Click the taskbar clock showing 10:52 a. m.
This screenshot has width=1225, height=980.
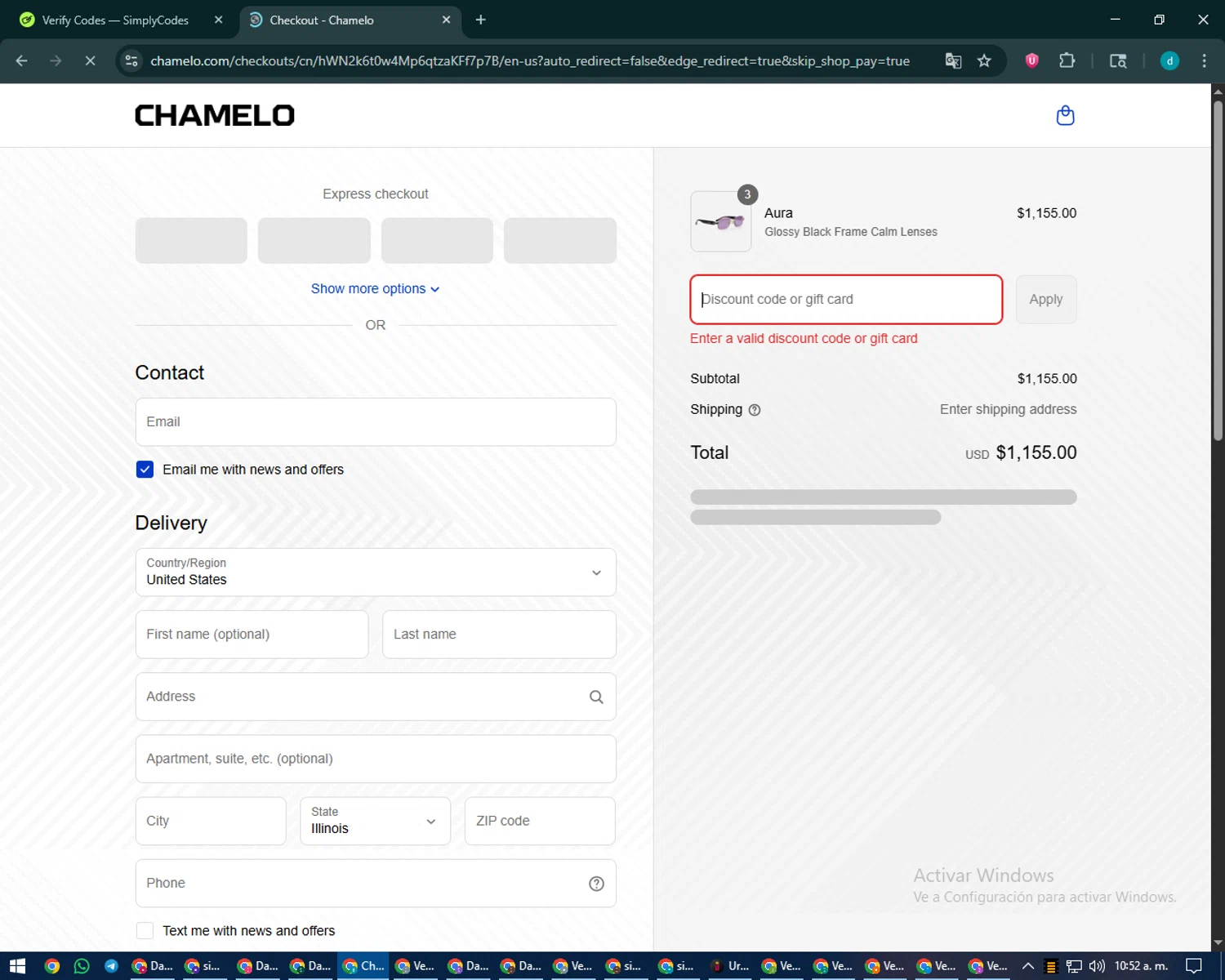pyautogui.click(x=1141, y=966)
